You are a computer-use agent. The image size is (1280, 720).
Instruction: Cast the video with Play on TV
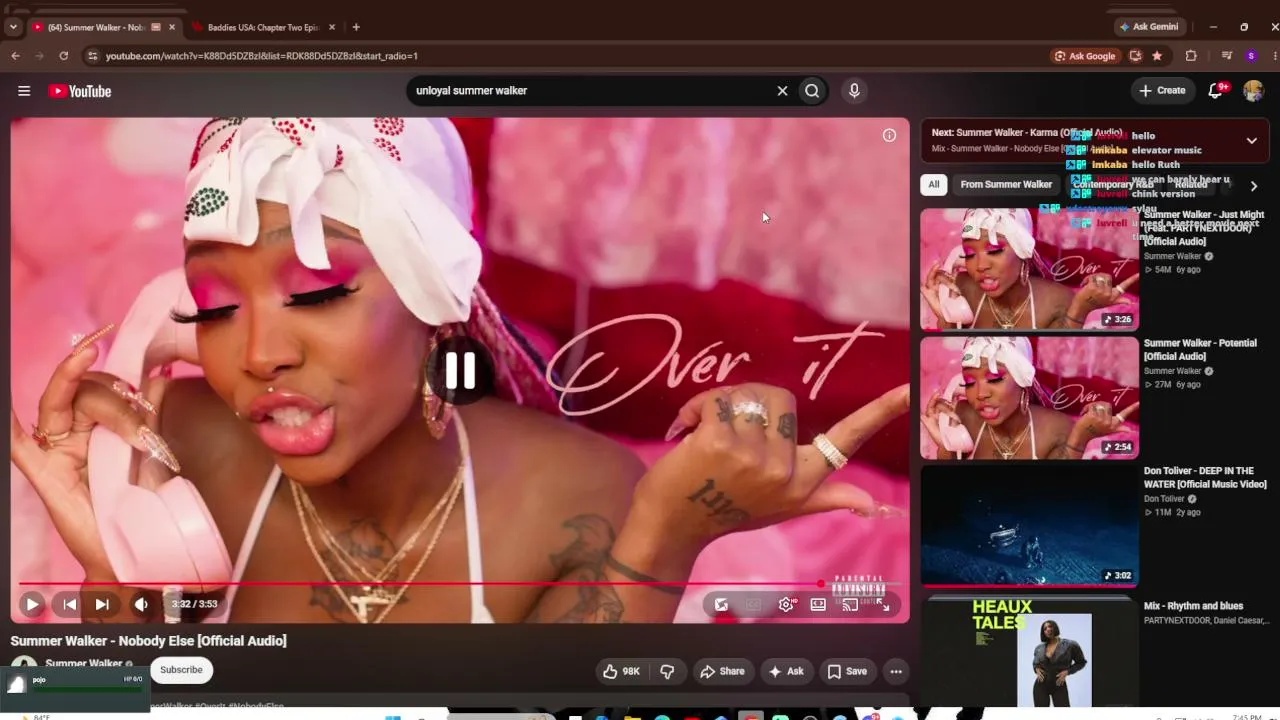(x=850, y=604)
